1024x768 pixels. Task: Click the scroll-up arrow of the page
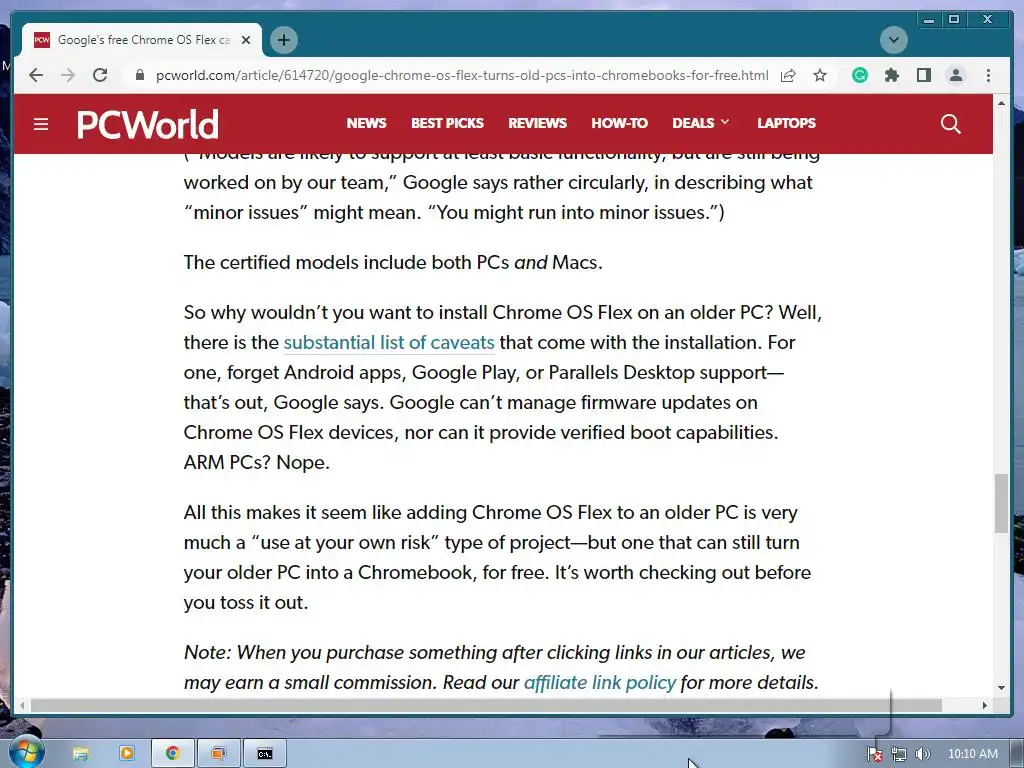pos(1001,104)
